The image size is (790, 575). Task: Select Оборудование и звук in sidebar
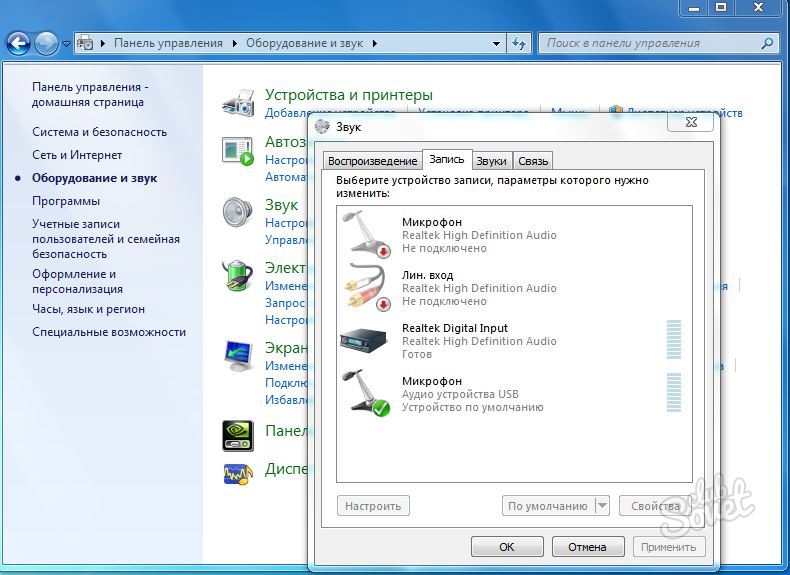pyautogui.click(x=94, y=178)
